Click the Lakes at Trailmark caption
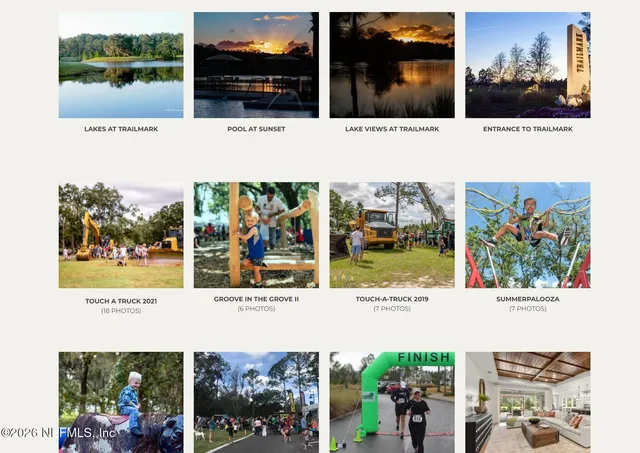 coord(121,129)
